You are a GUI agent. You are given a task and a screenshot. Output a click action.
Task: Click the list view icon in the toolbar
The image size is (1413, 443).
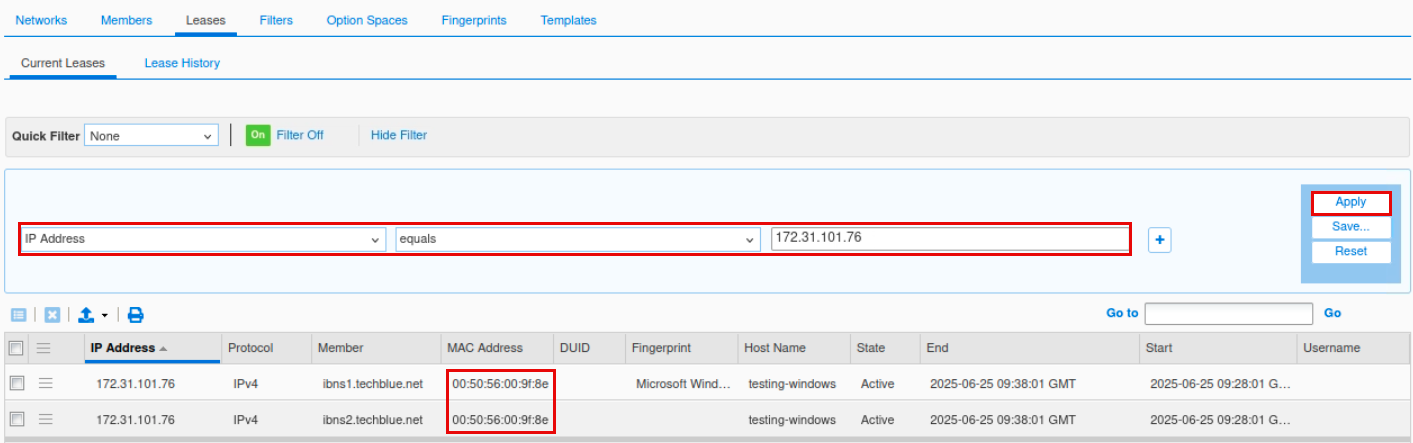coord(19,315)
